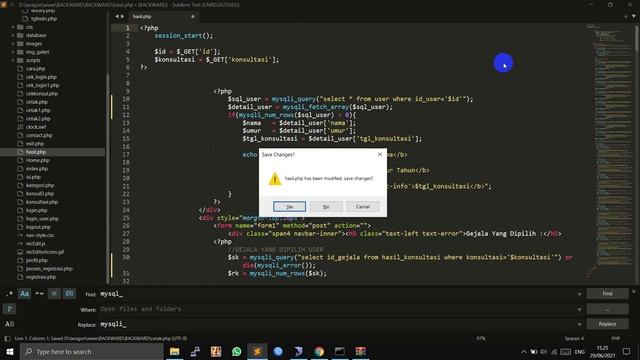Open index.php in sidebar

pyautogui.click(x=37, y=169)
